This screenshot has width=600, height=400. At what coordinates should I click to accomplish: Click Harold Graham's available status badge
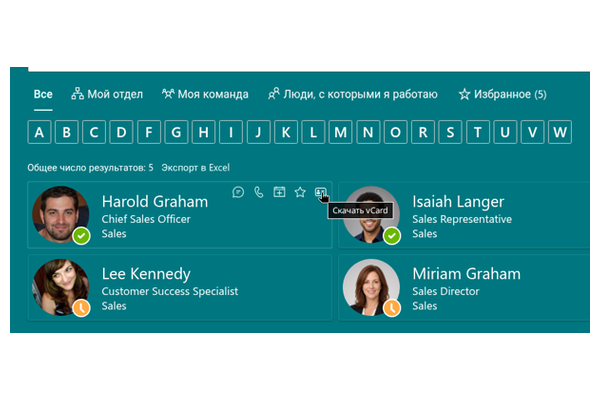82,235
